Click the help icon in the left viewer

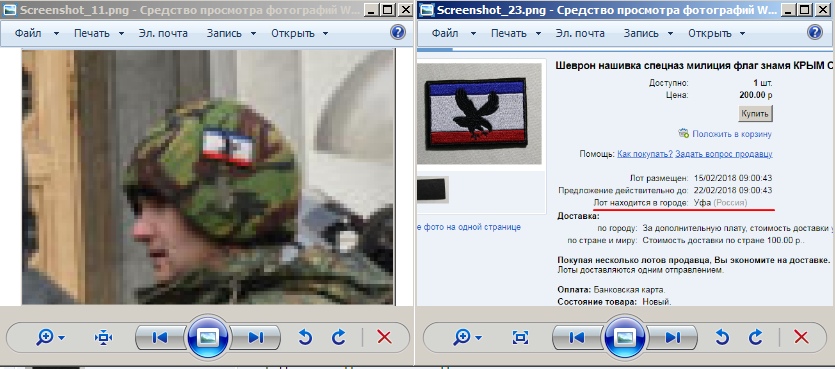pos(398,32)
